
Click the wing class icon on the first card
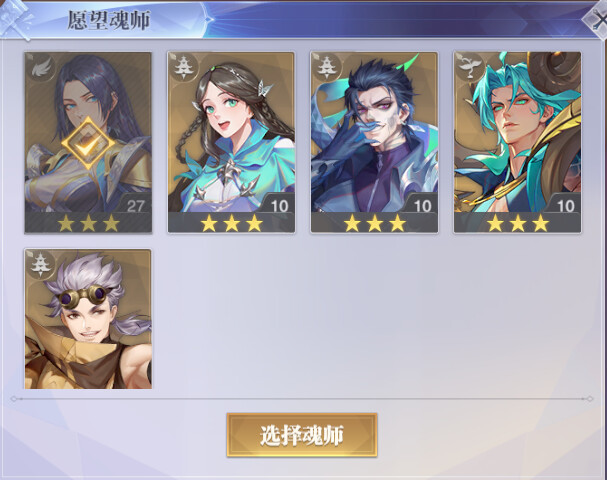43,68
